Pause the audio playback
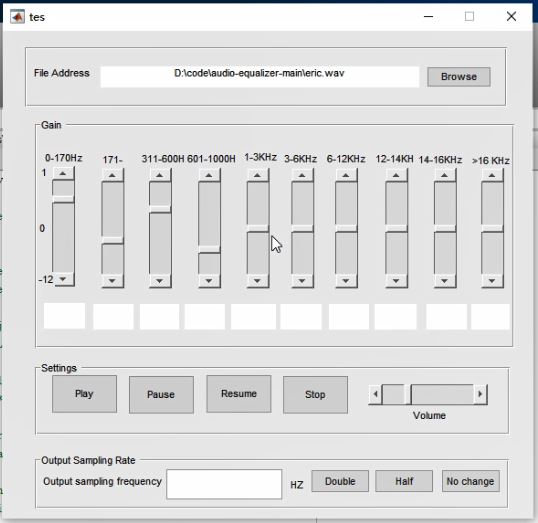Screen dimensions: 538x523 click(x=161, y=395)
